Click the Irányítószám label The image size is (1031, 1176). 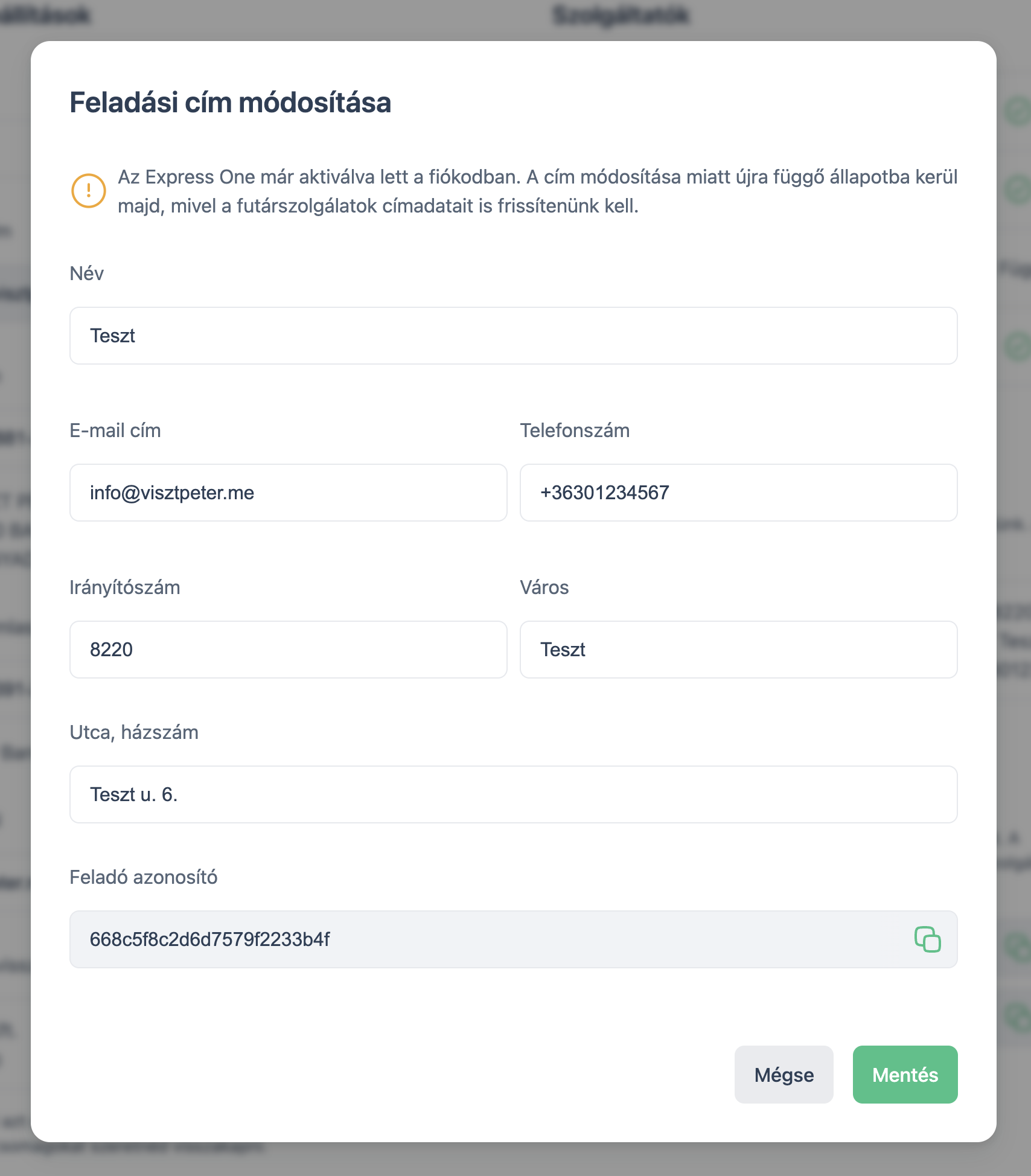(x=125, y=587)
